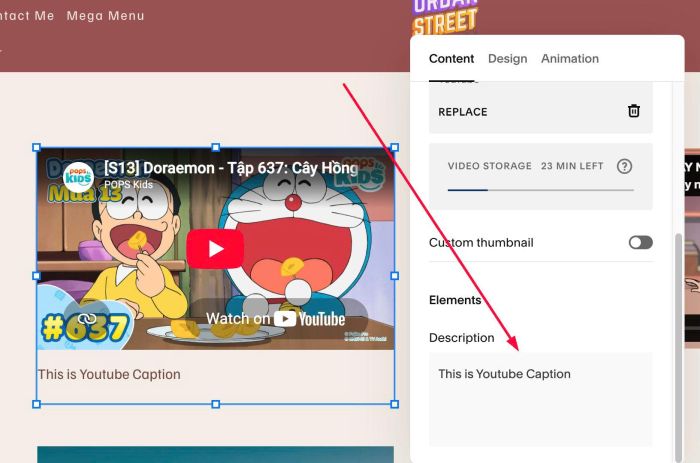This screenshot has height=463, width=700.
Task: Switch to the Design tab
Action: pyautogui.click(x=508, y=58)
